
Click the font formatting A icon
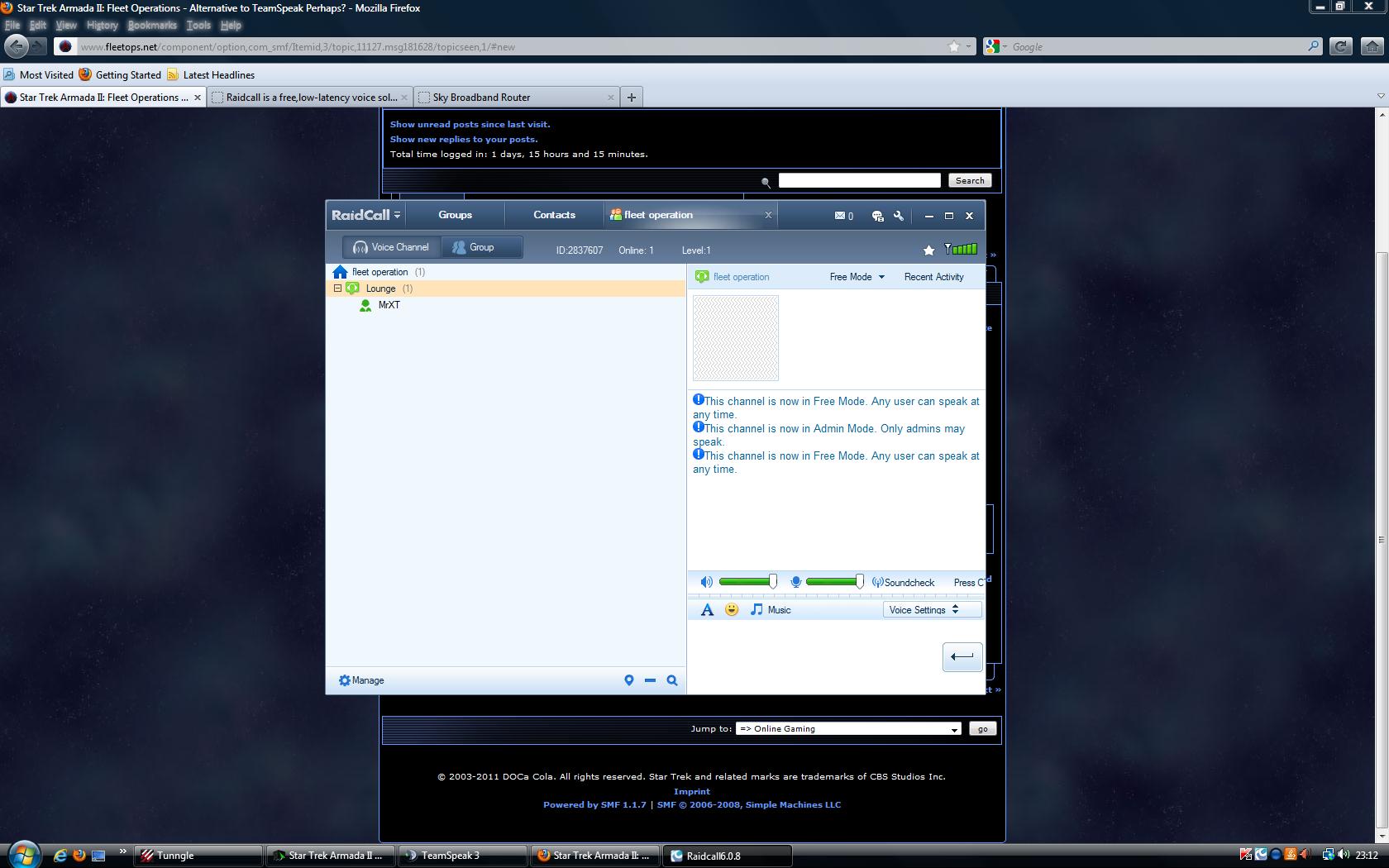click(707, 610)
